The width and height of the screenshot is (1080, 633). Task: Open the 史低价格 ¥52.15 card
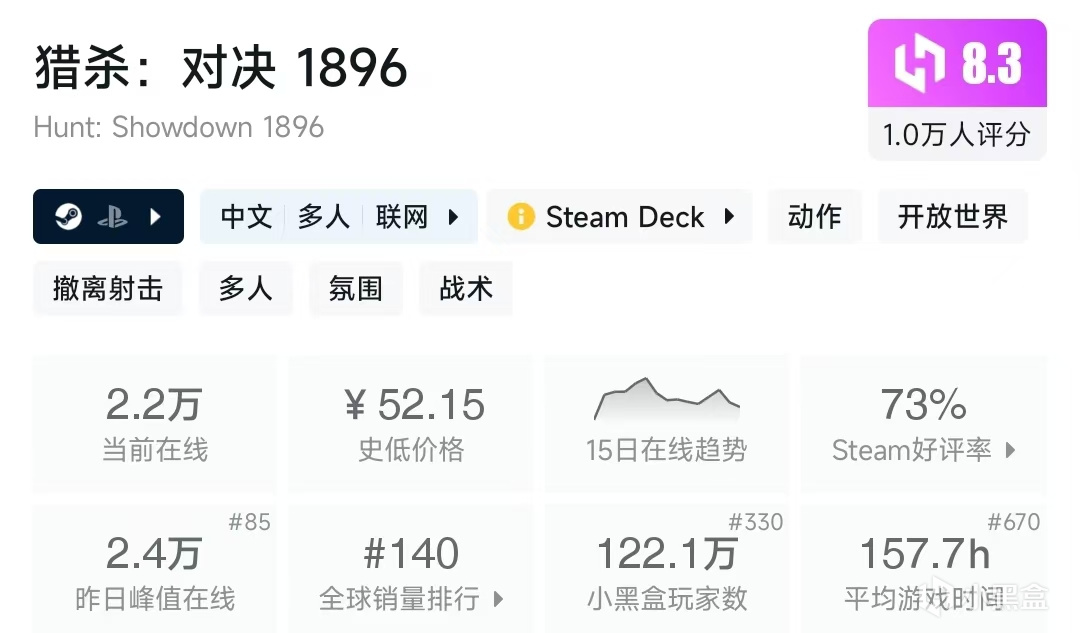pos(411,423)
